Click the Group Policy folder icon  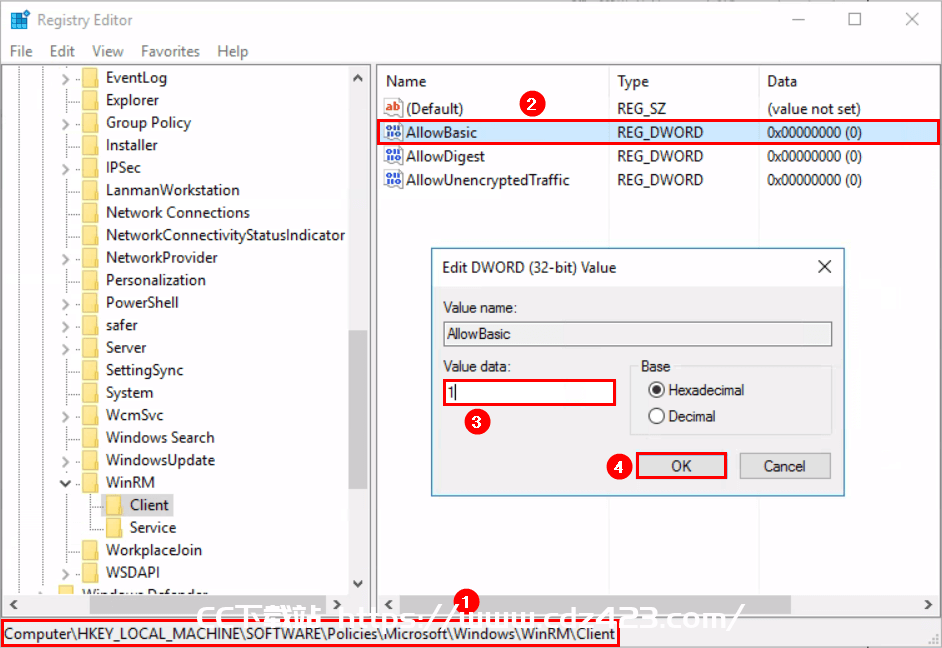[x=90, y=123]
